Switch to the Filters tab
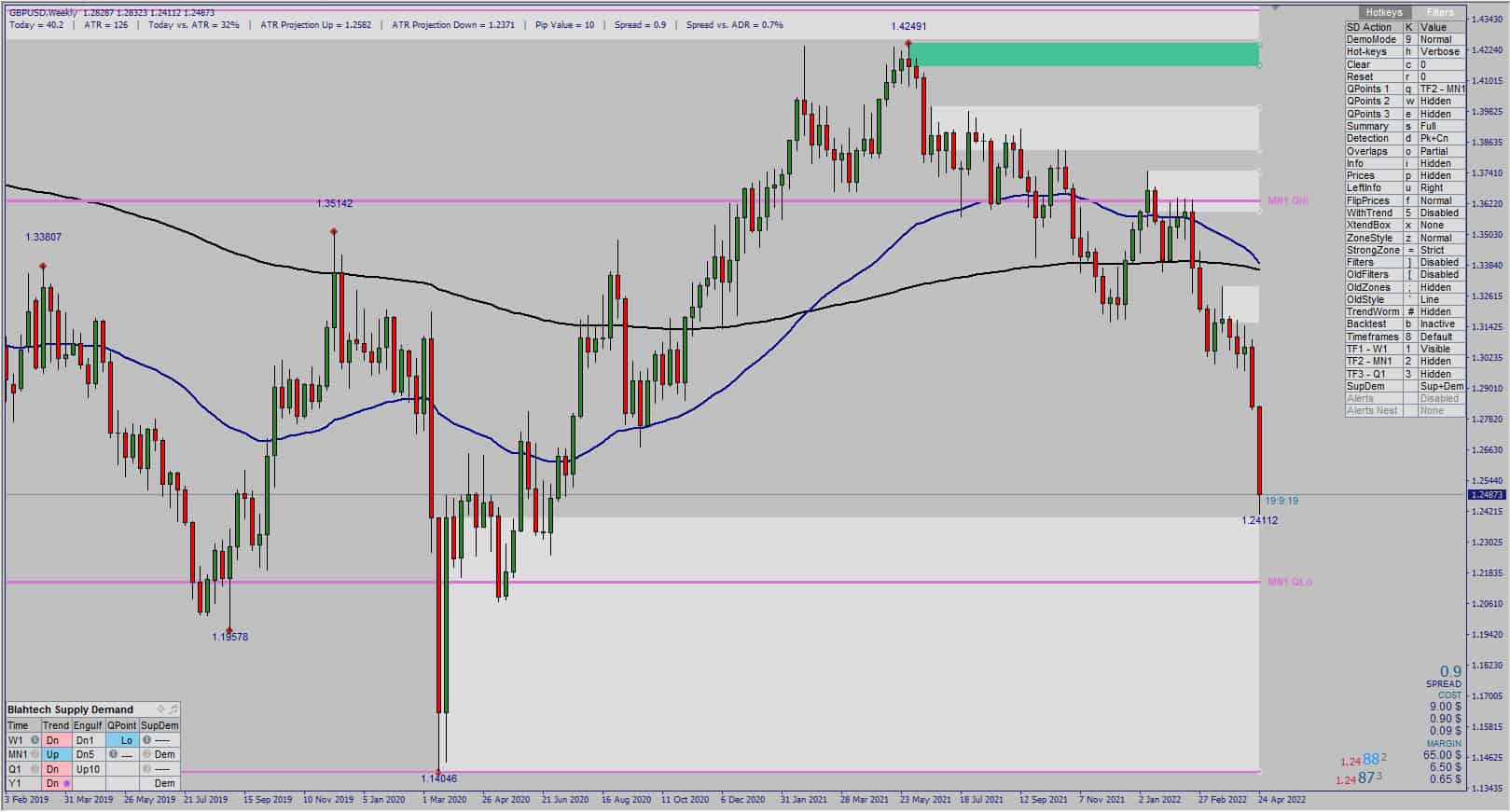The image size is (1510, 812). 1440,12
